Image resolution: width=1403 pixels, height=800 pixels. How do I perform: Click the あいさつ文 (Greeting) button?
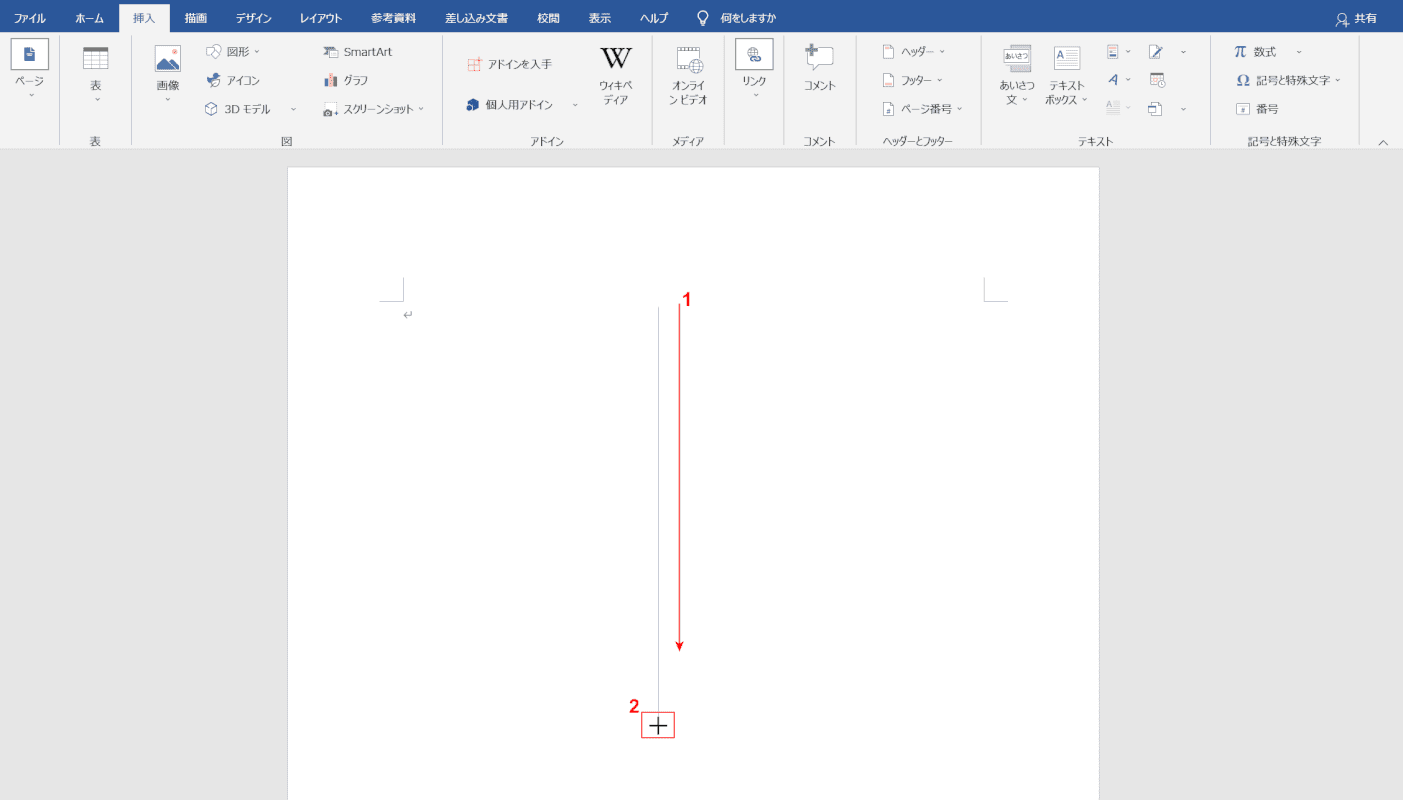coord(1018,75)
